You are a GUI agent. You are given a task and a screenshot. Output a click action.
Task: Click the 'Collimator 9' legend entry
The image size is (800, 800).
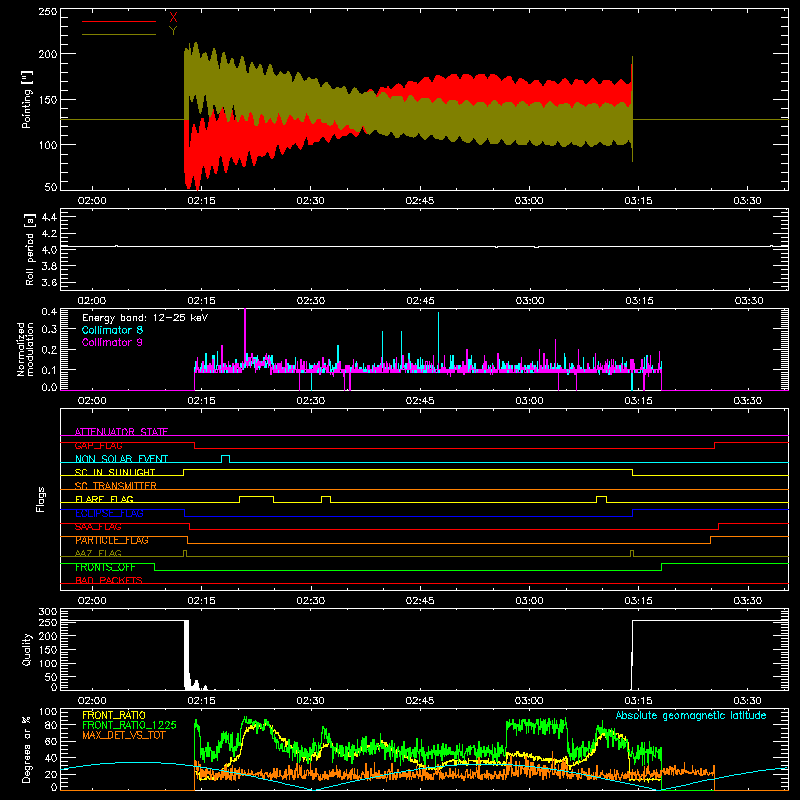[112, 342]
